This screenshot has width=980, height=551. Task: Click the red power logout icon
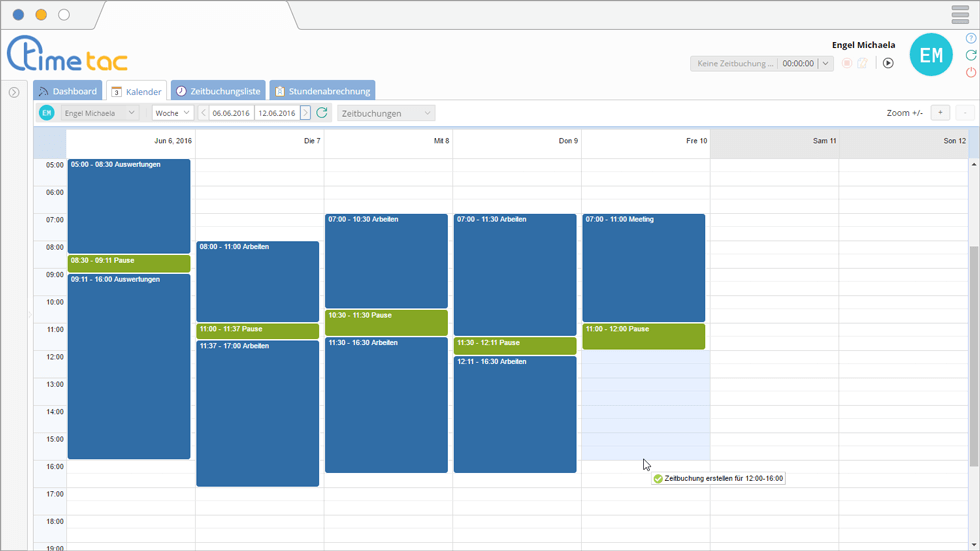[x=971, y=72]
